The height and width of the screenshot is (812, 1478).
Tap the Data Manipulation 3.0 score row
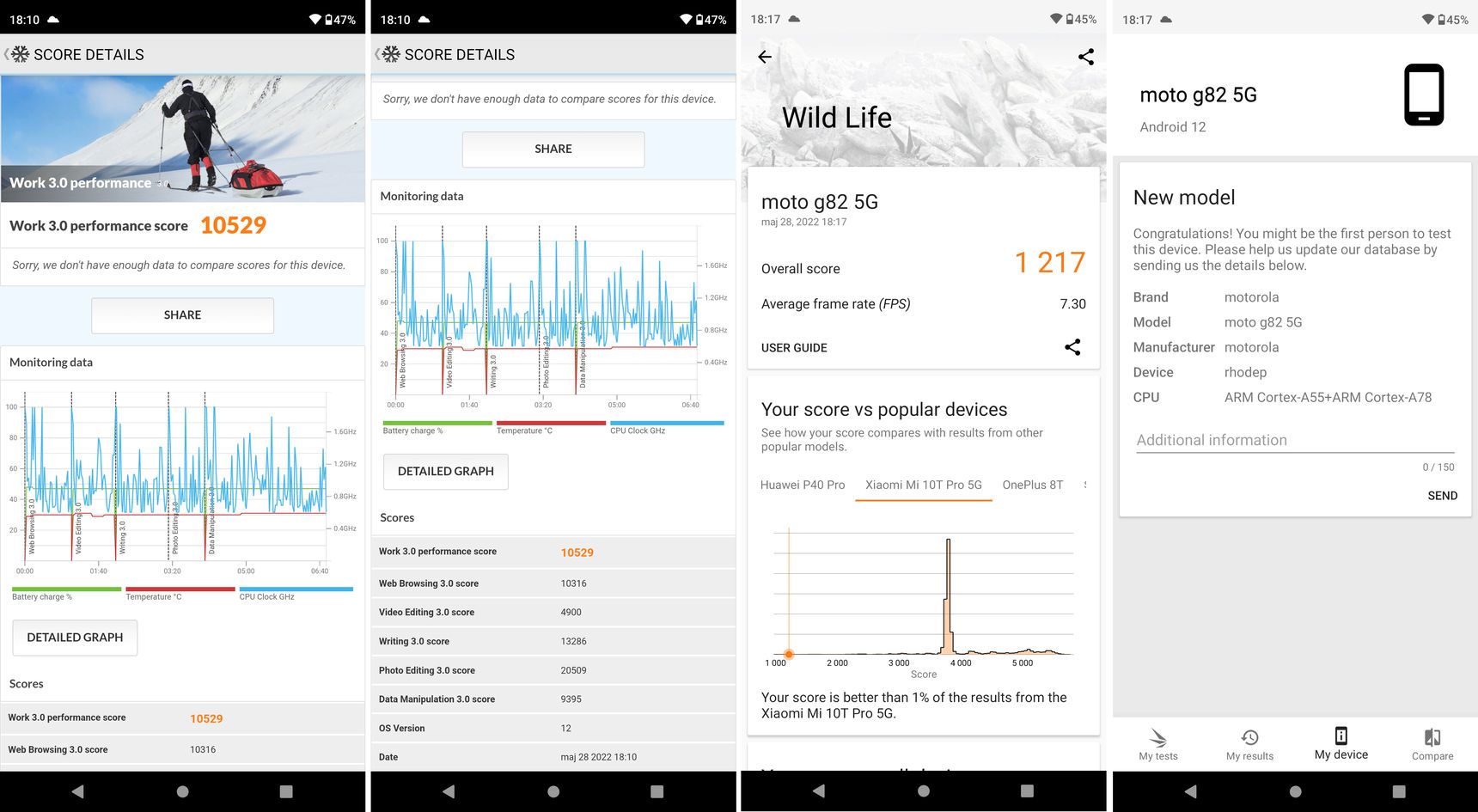click(553, 699)
